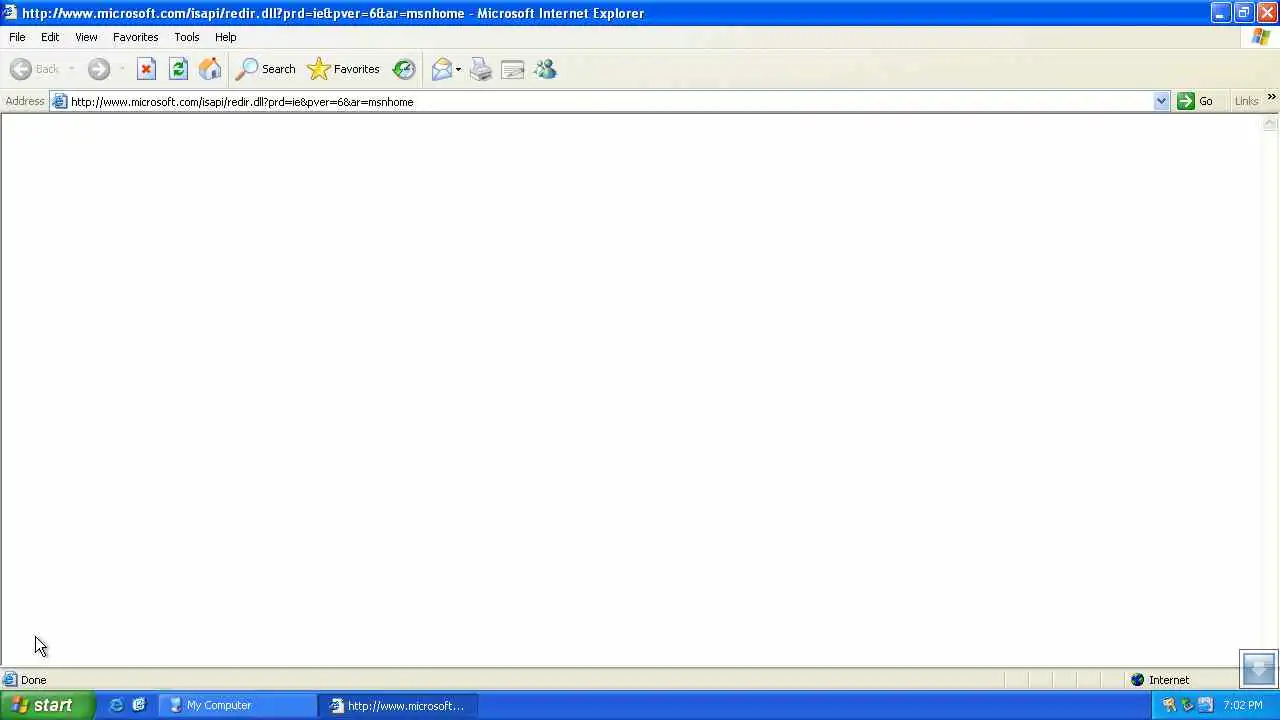Image resolution: width=1280 pixels, height=720 pixels.
Task: Open the Search pane from toolbar
Action: 266,69
